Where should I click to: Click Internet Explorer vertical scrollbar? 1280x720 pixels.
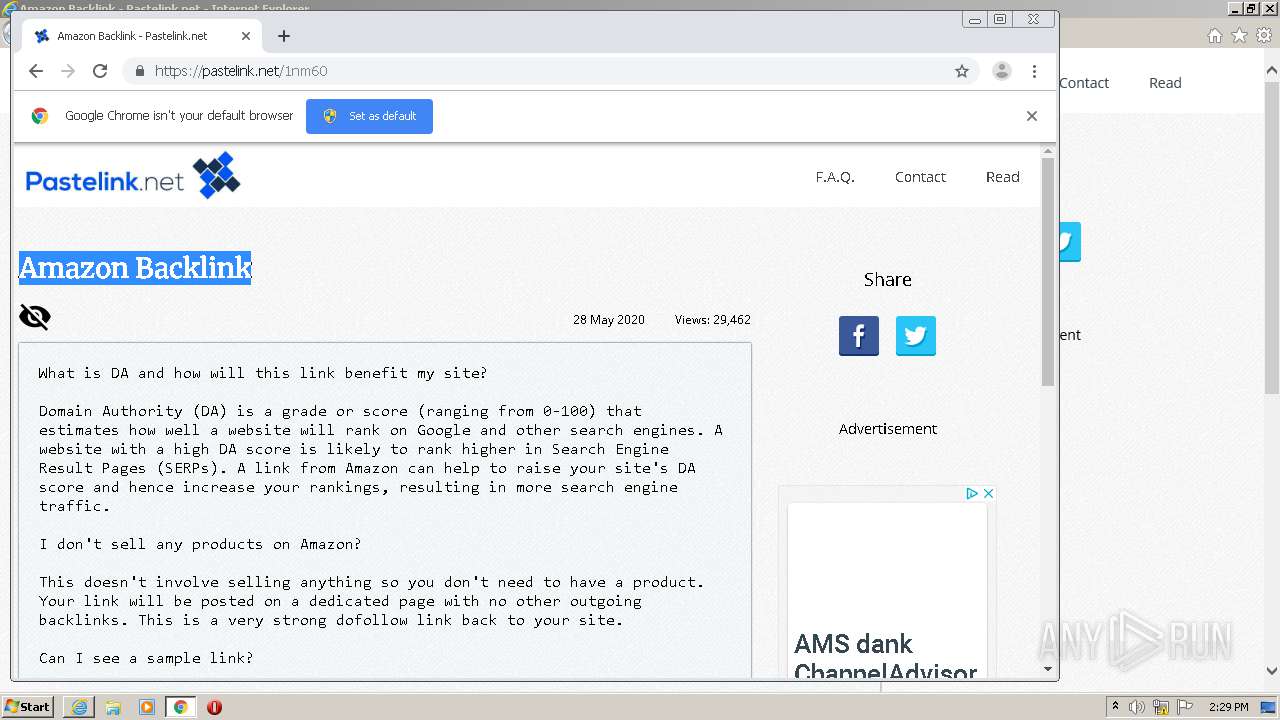(x=1272, y=240)
